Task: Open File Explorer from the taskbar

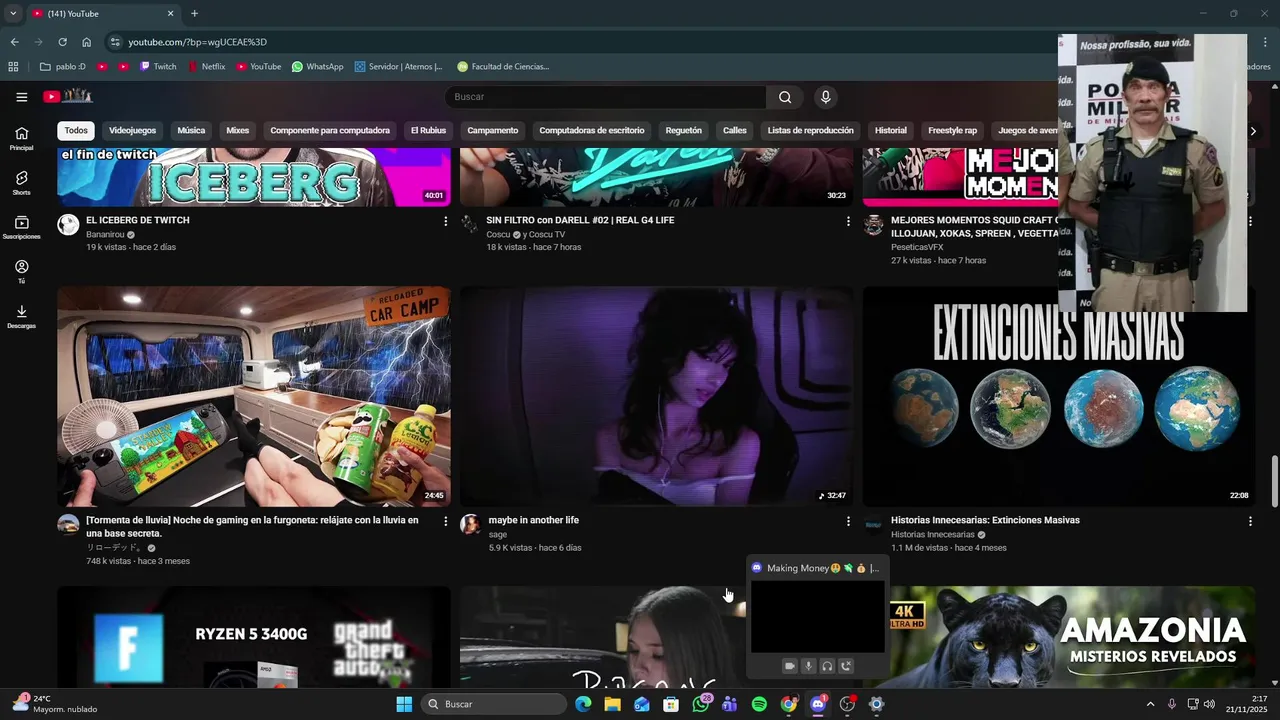Action: tap(612, 704)
